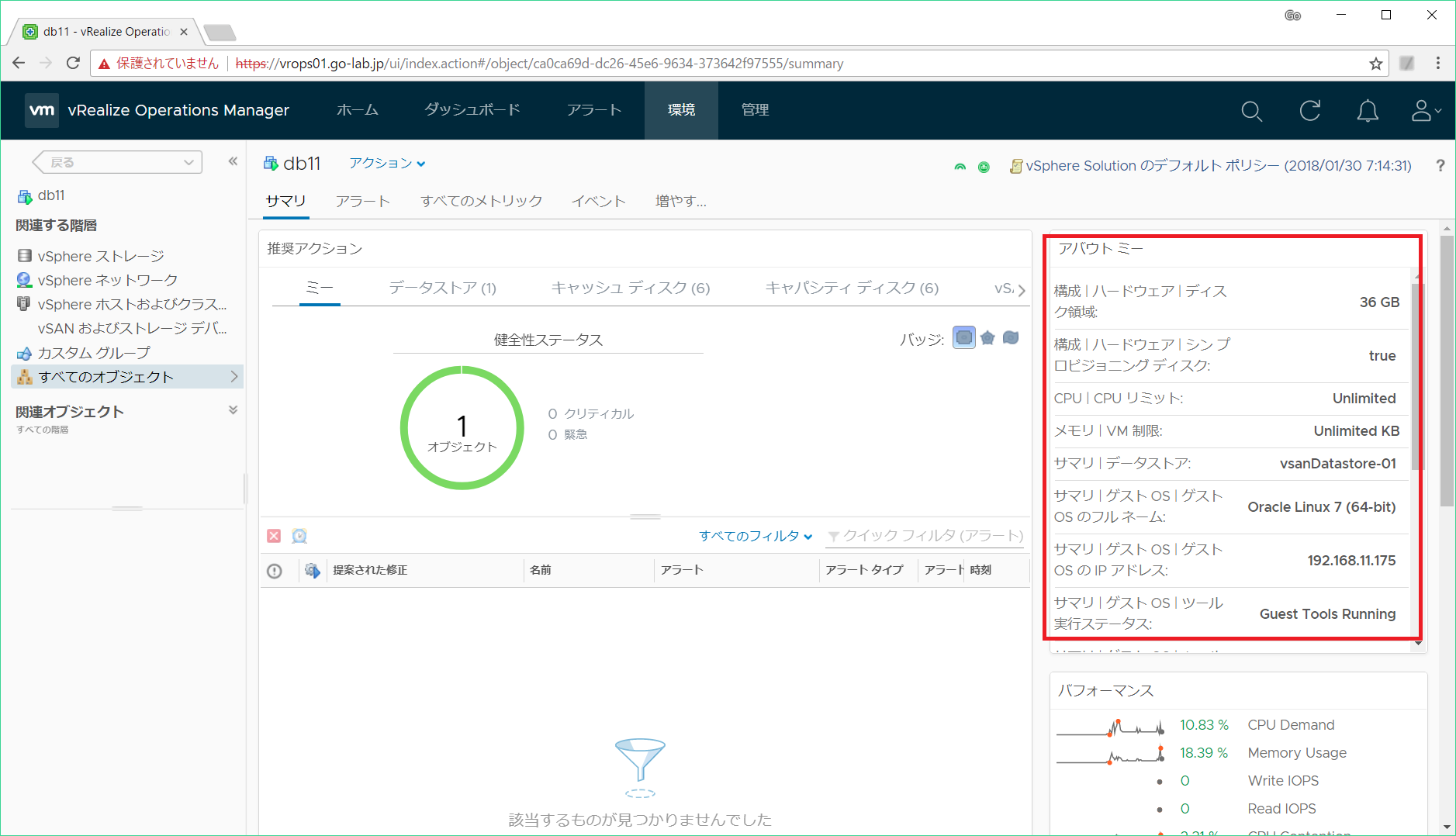Open vSphere ネットワーク hierarchy link

click(107, 280)
